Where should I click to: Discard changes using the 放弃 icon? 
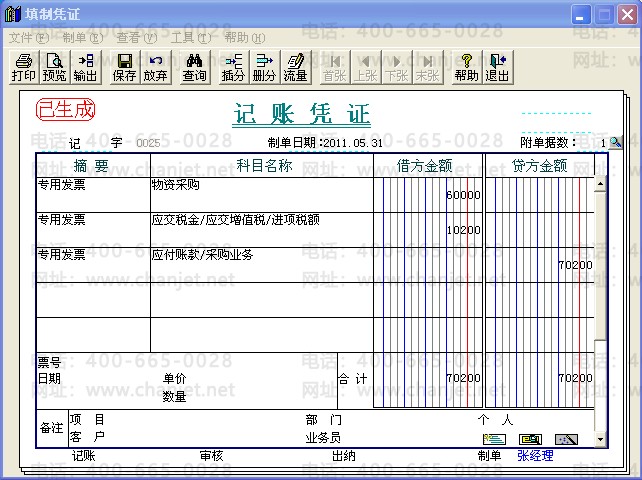[155, 67]
